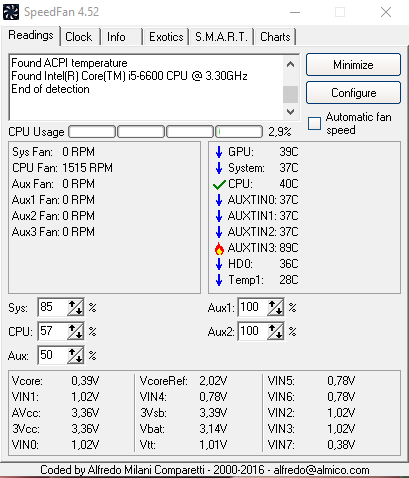The image size is (409, 478).
Task: Click the flame icon next to AUXTIN3
Action: (x=219, y=248)
